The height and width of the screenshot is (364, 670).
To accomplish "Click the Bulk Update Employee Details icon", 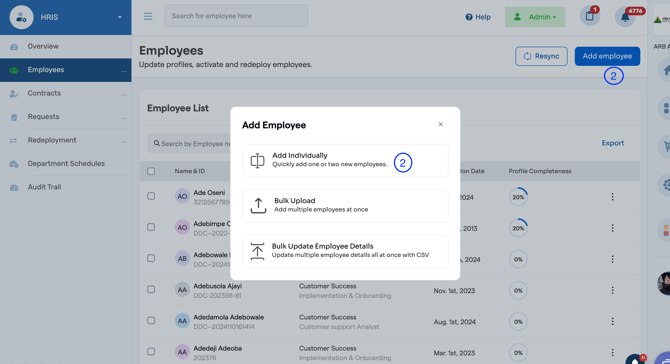I will [257, 251].
